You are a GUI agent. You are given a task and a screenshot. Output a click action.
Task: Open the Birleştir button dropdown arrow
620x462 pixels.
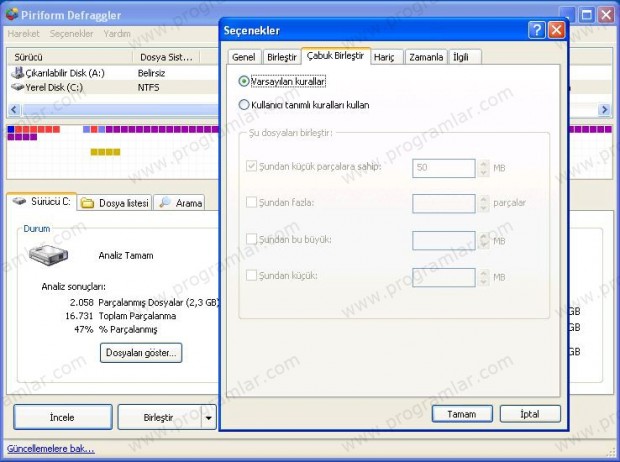(209, 417)
